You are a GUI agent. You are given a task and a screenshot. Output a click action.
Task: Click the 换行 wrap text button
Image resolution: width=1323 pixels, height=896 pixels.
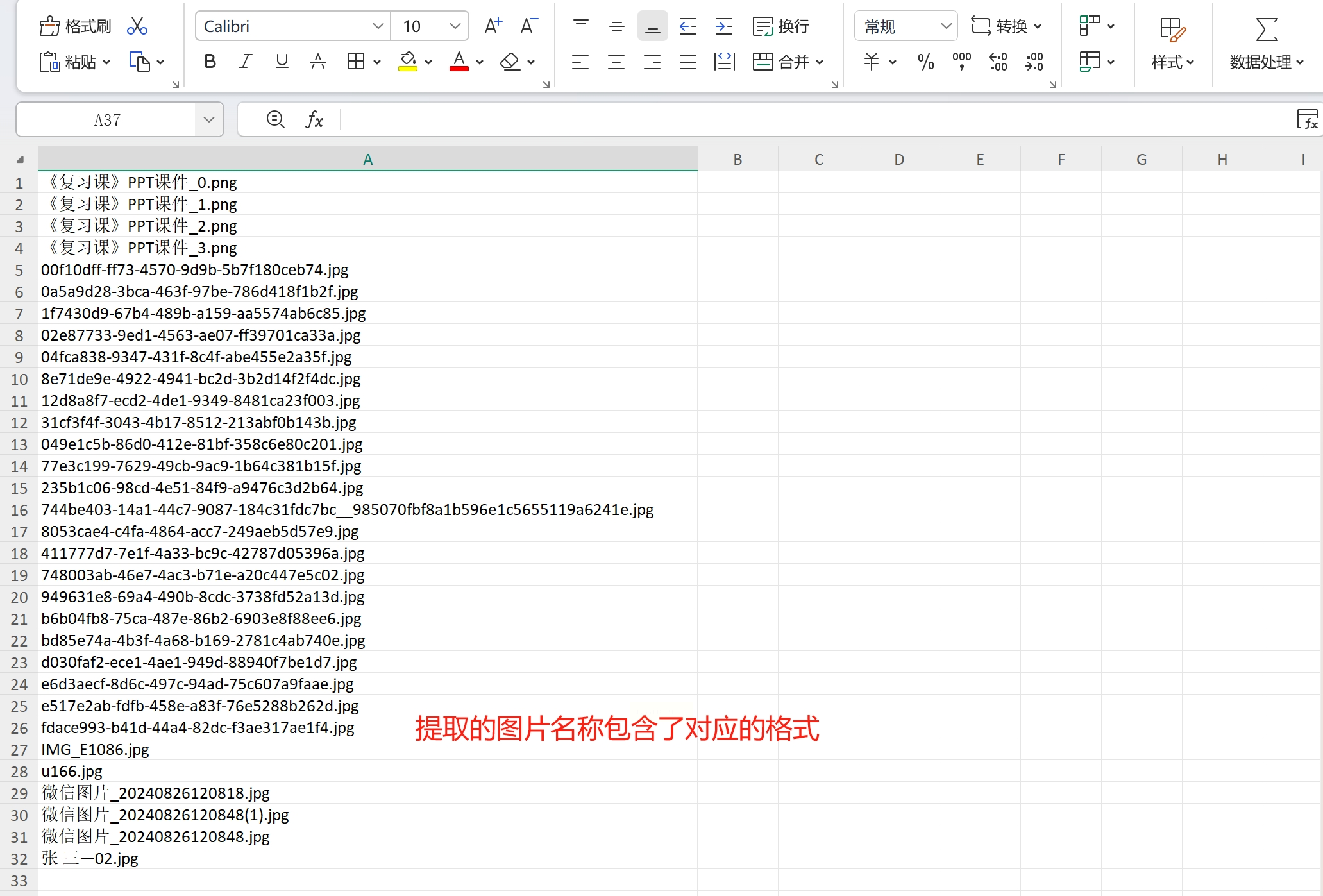(780, 26)
